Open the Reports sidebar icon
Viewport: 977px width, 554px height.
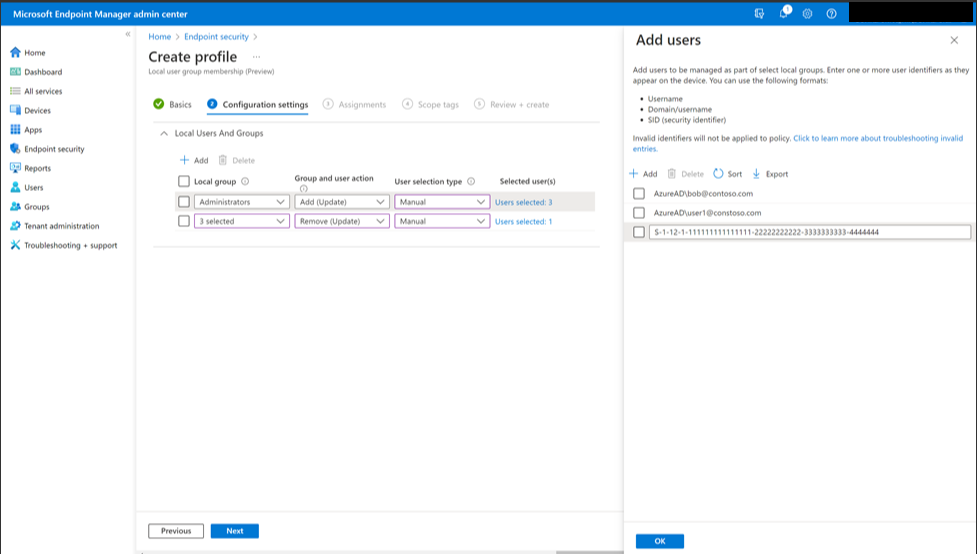(16, 168)
